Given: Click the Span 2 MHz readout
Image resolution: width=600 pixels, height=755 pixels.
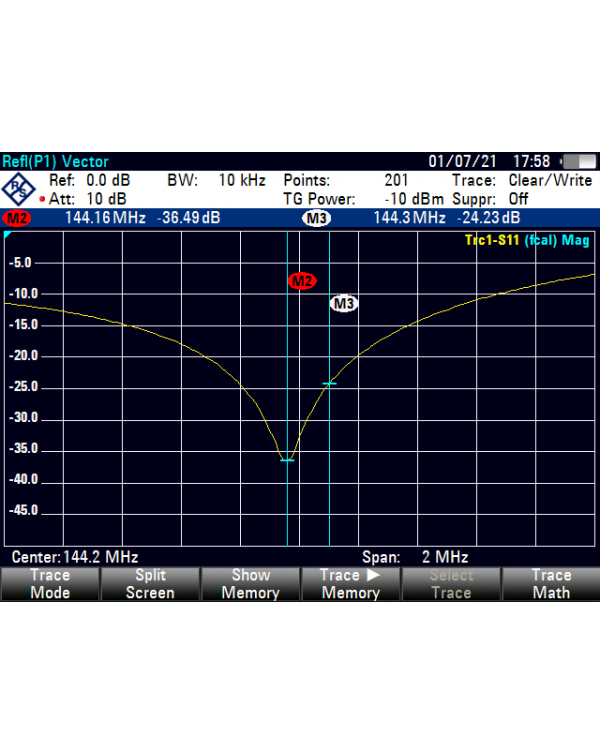Looking at the screenshot, I should pyautogui.click(x=415, y=557).
